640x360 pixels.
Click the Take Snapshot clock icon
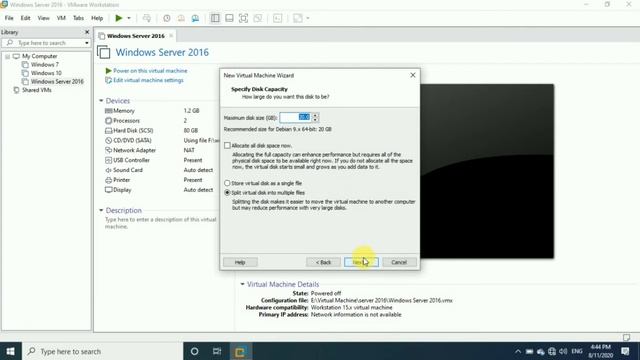click(167, 18)
